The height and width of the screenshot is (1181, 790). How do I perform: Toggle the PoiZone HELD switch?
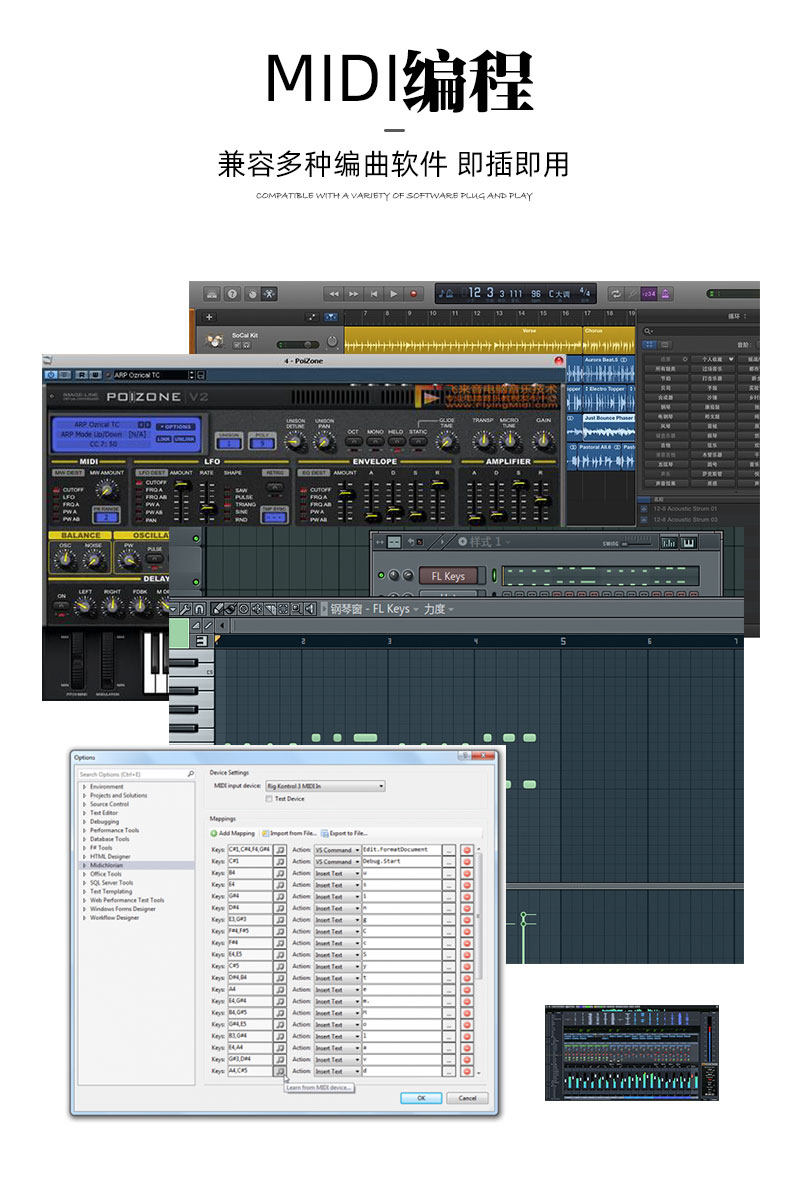396,442
